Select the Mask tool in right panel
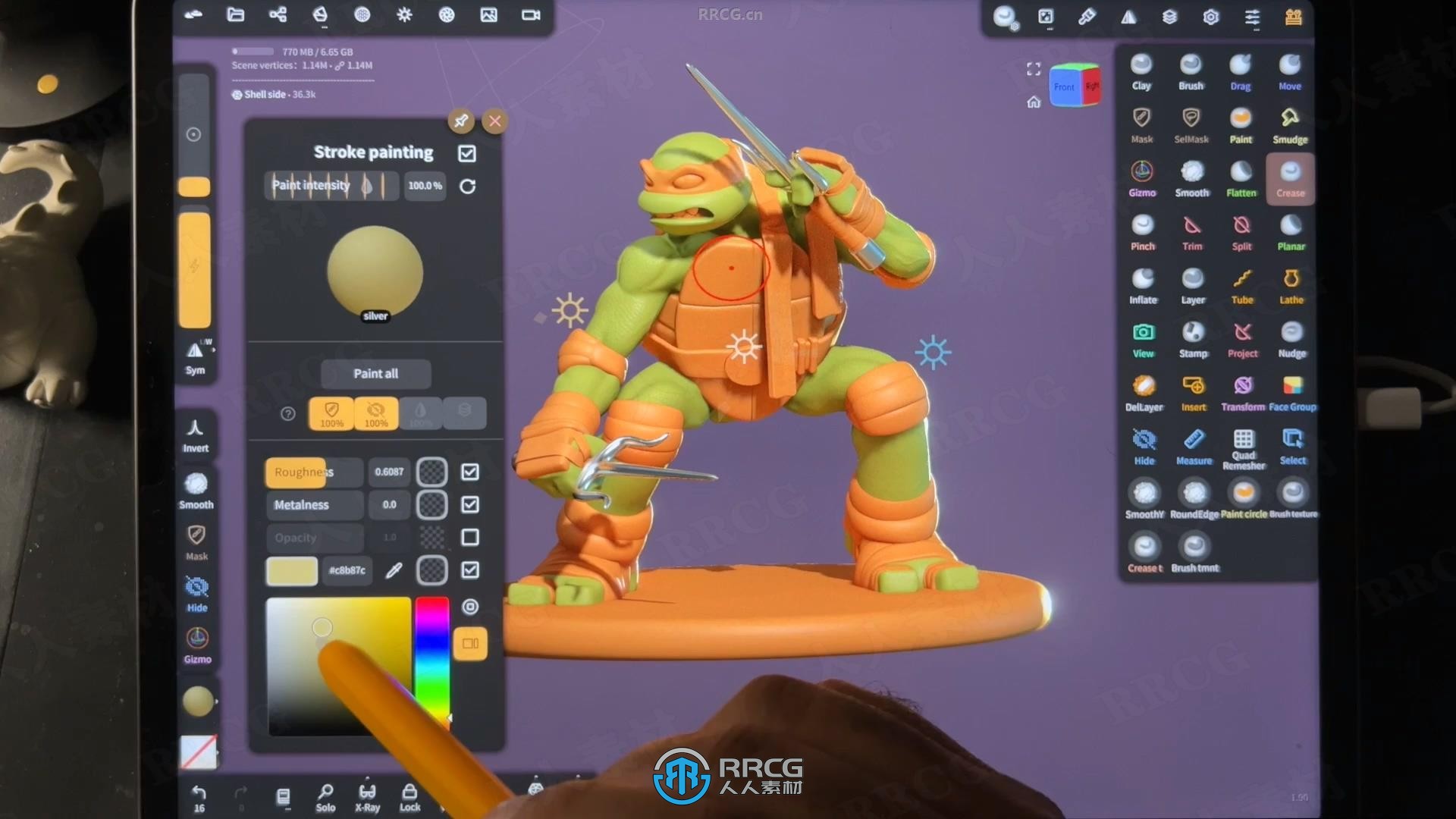The image size is (1456, 819). coord(1141,125)
